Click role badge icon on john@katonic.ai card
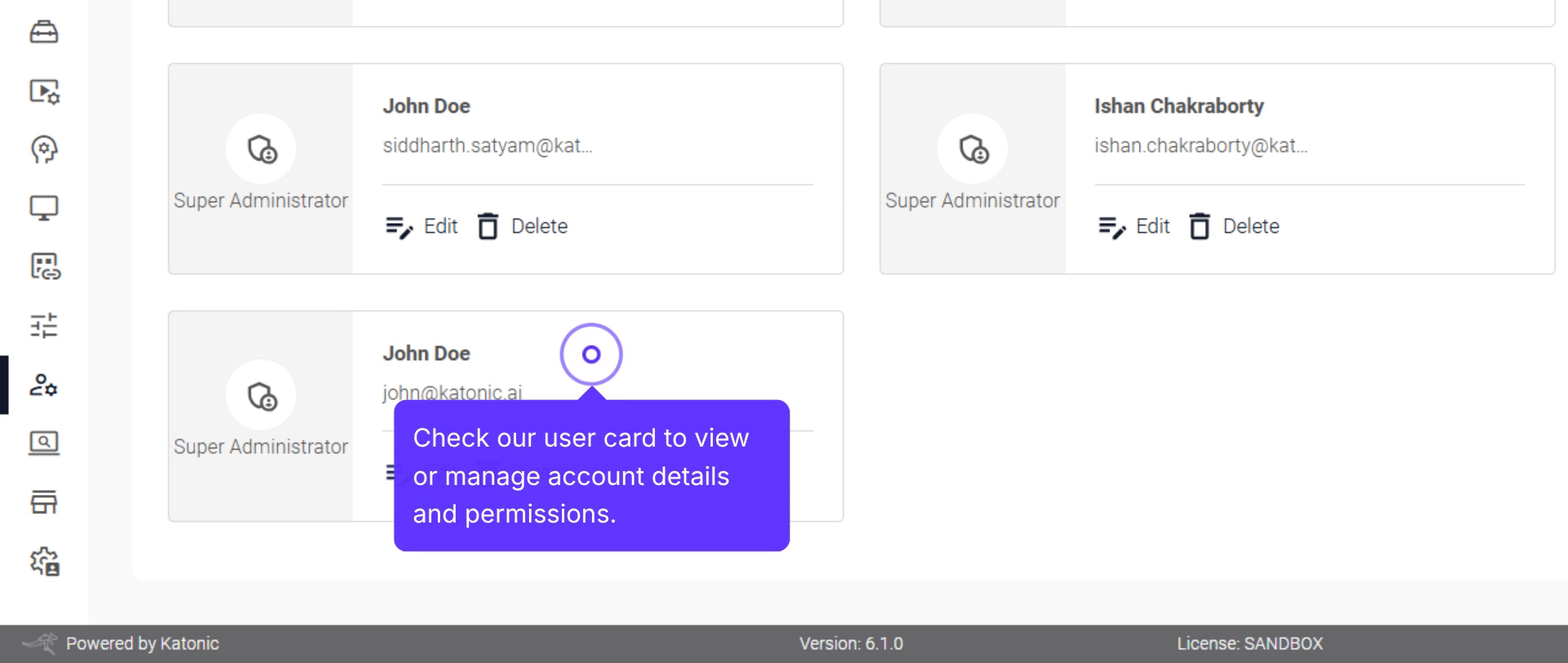The height and width of the screenshot is (663, 1568). pyautogui.click(x=261, y=395)
